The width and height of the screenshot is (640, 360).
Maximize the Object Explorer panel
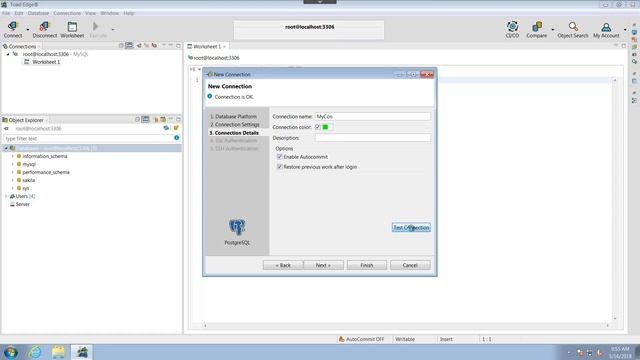pos(178,120)
